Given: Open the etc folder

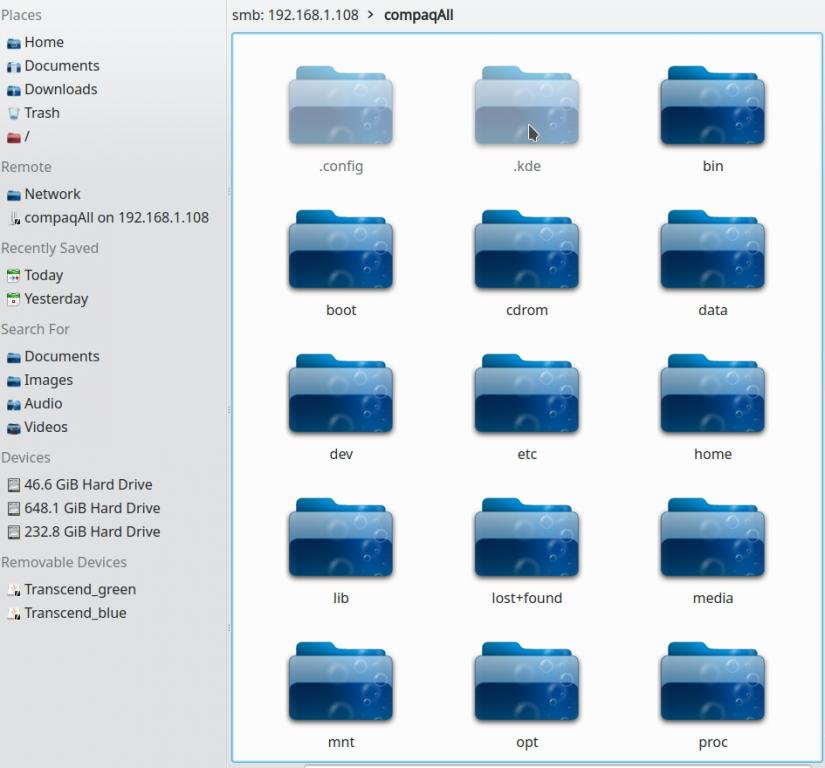Looking at the screenshot, I should point(526,396).
